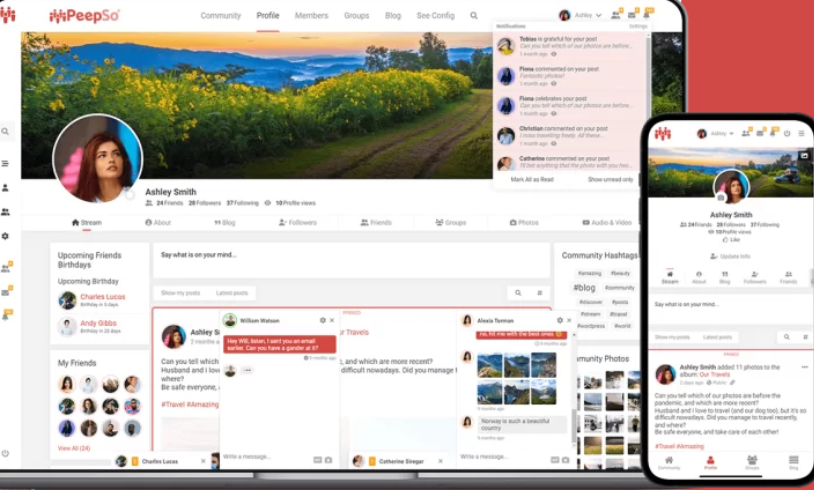This screenshot has width=814, height=490.
Task: Close the Charles Lucas minimized chat
Action: click(203, 461)
